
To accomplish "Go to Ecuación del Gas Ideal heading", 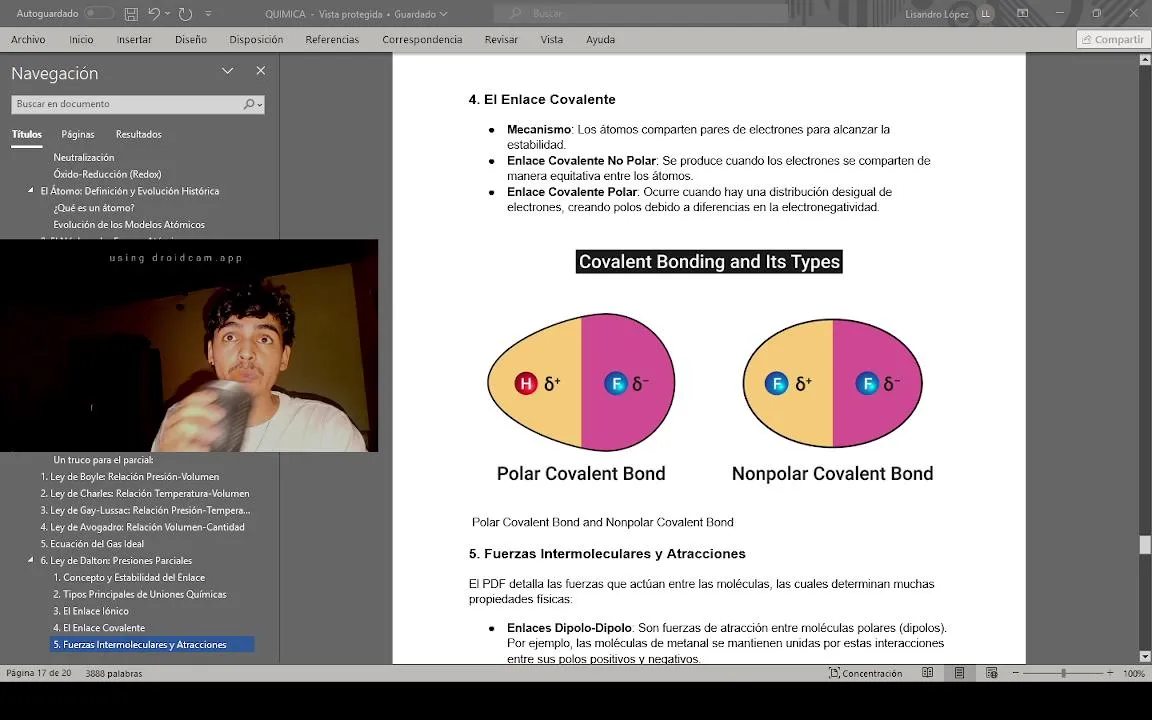I will tap(92, 544).
